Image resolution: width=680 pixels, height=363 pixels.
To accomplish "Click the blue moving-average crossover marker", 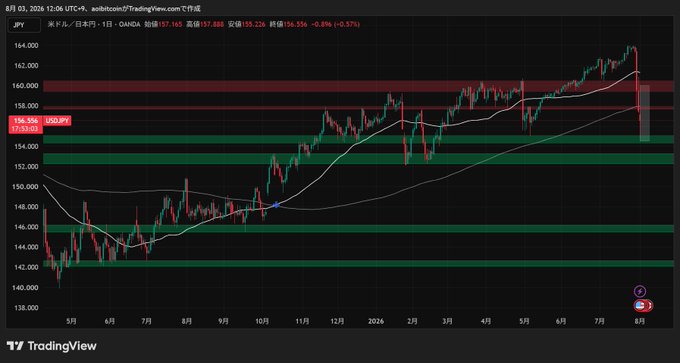I will click(x=276, y=204).
